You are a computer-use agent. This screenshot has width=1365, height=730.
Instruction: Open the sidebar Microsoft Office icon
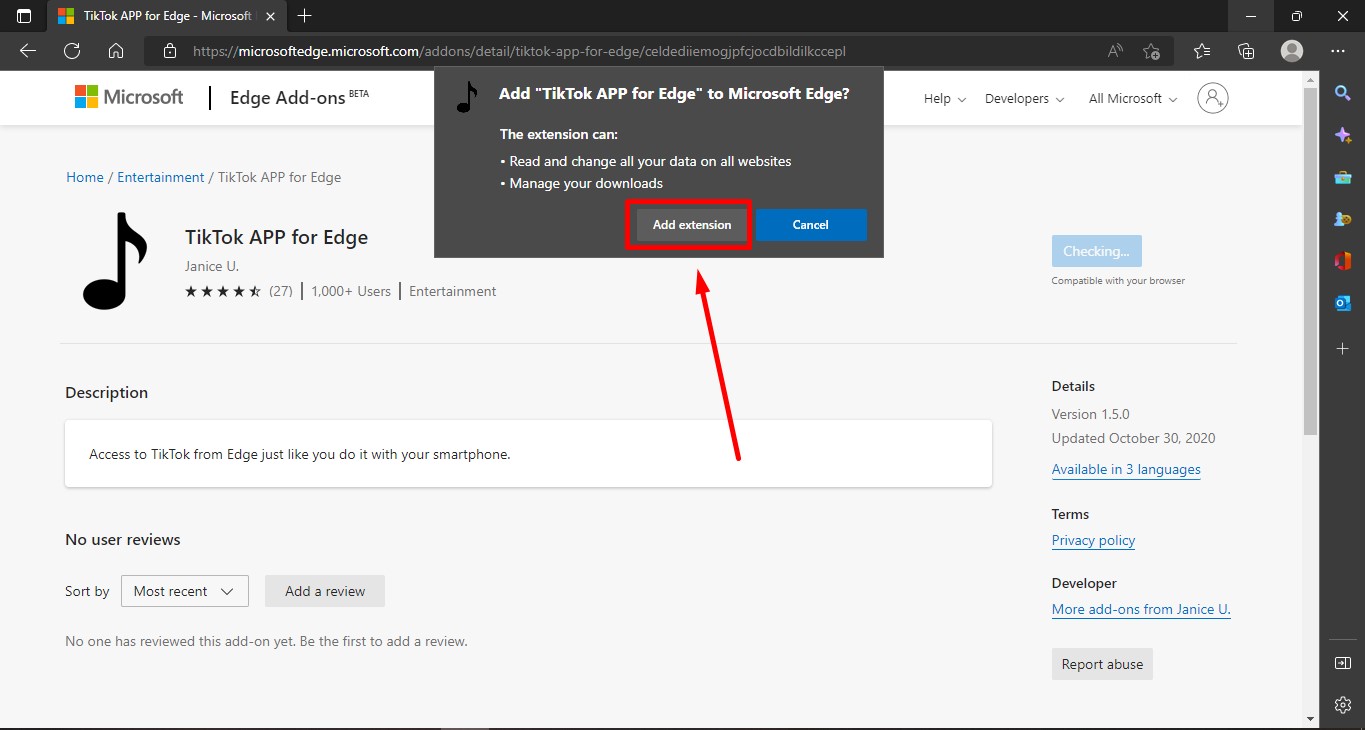point(1343,261)
